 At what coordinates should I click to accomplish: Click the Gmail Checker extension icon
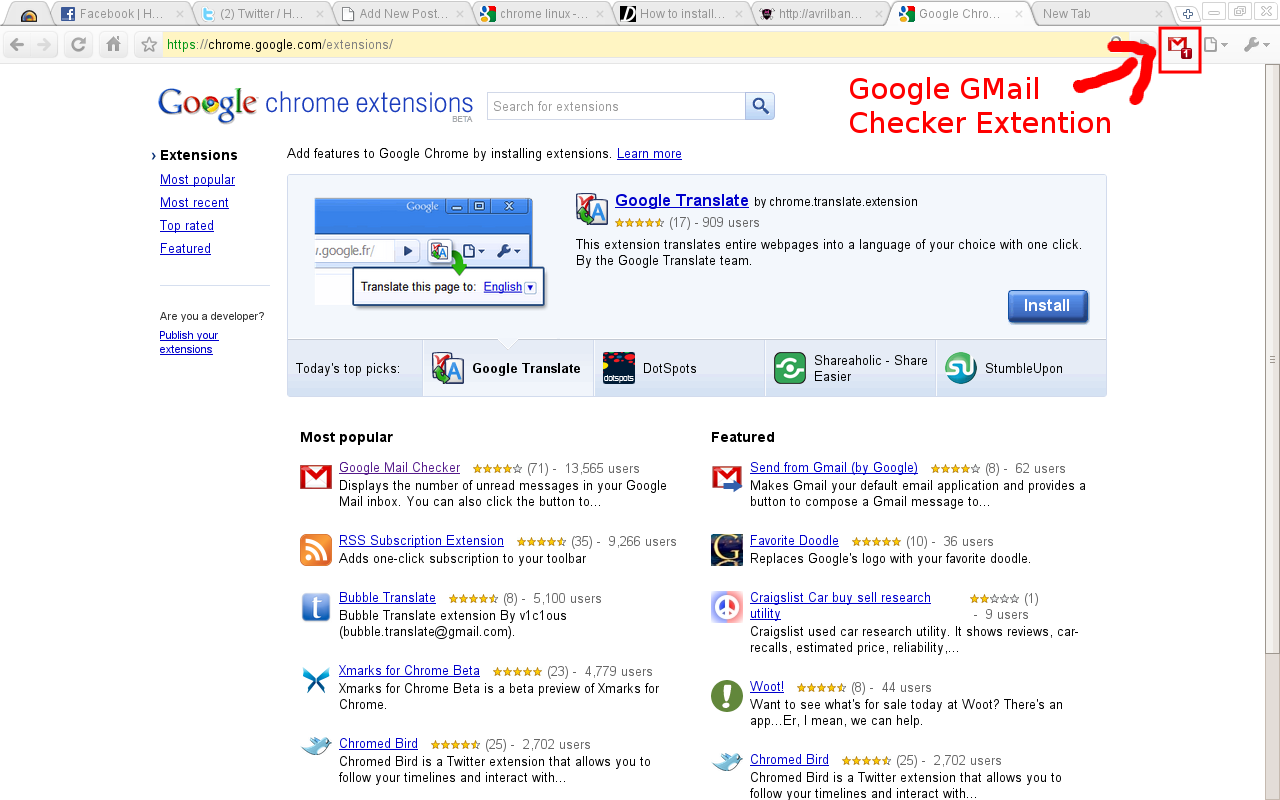click(x=1179, y=45)
